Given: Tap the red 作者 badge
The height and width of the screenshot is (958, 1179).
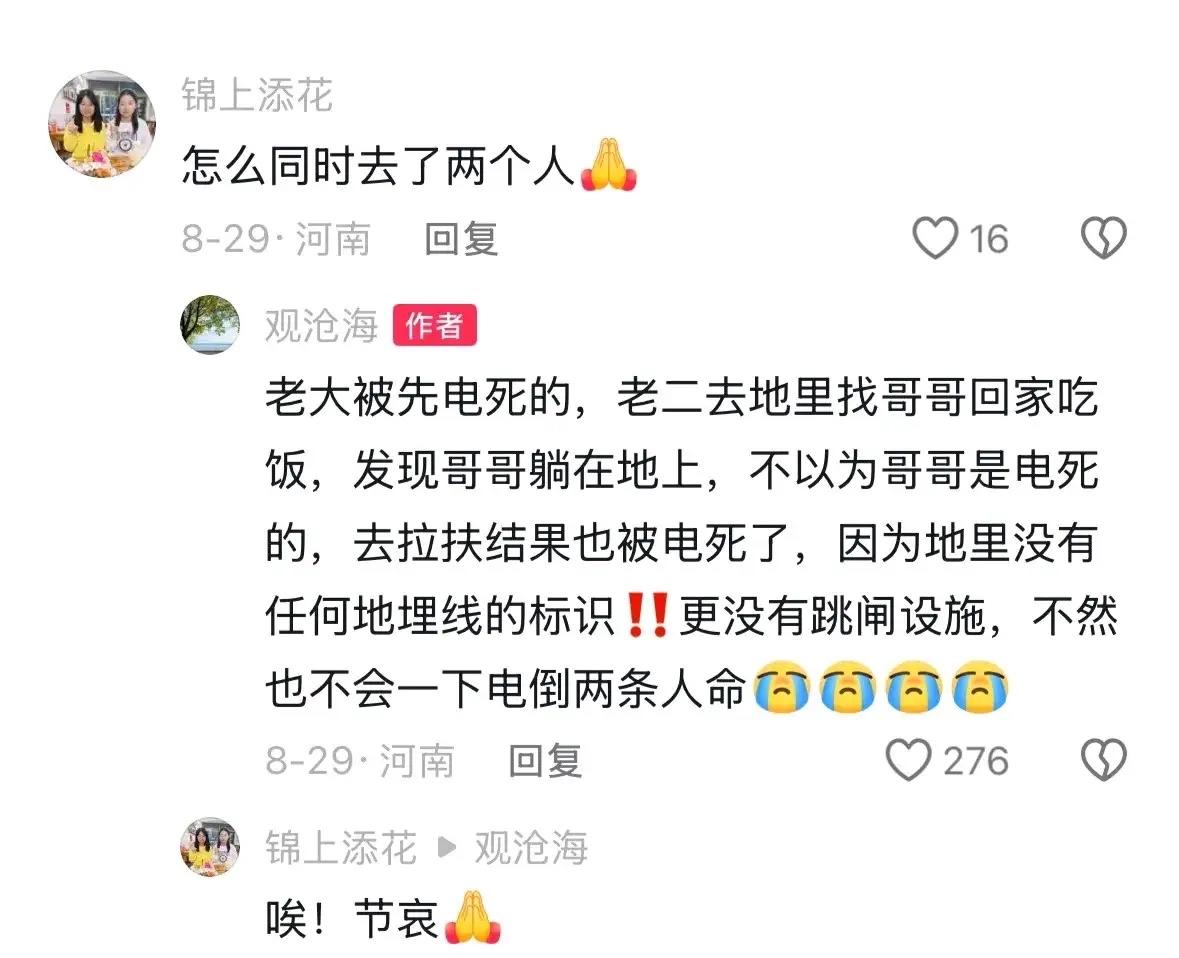Looking at the screenshot, I should [x=435, y=325].
